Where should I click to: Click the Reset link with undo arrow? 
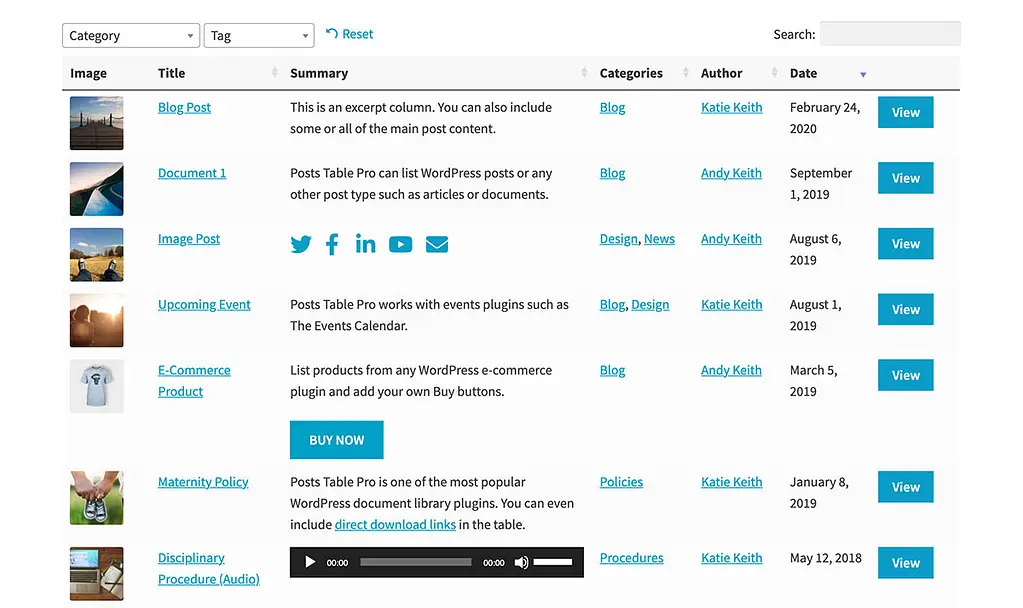pyautogui.click(x=350, y=34)
